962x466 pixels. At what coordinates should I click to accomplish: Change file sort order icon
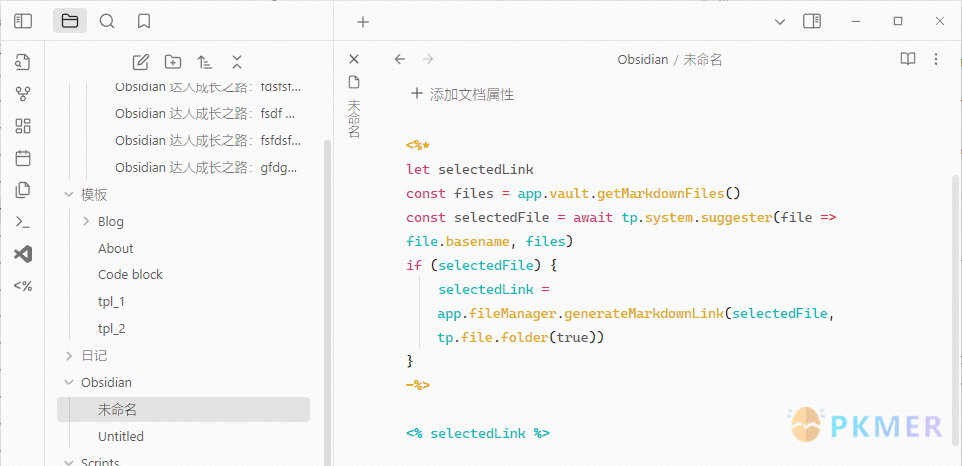205,61
